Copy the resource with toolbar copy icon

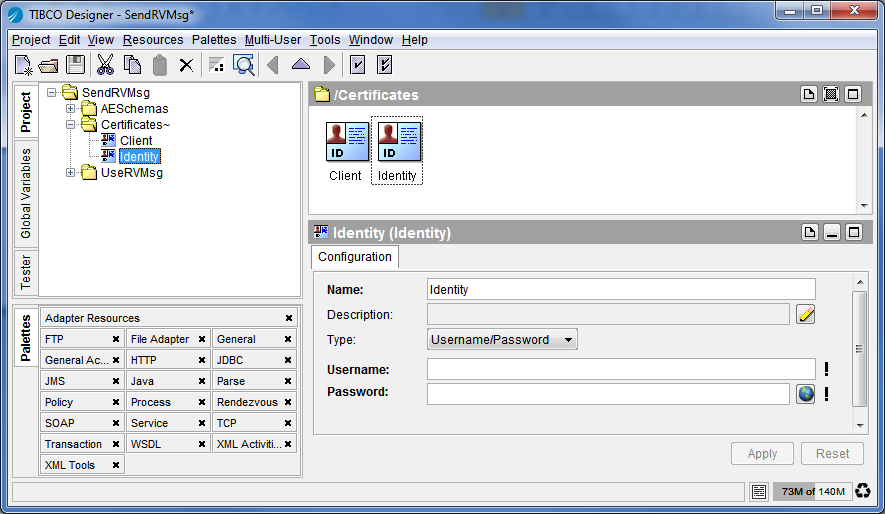133,65
